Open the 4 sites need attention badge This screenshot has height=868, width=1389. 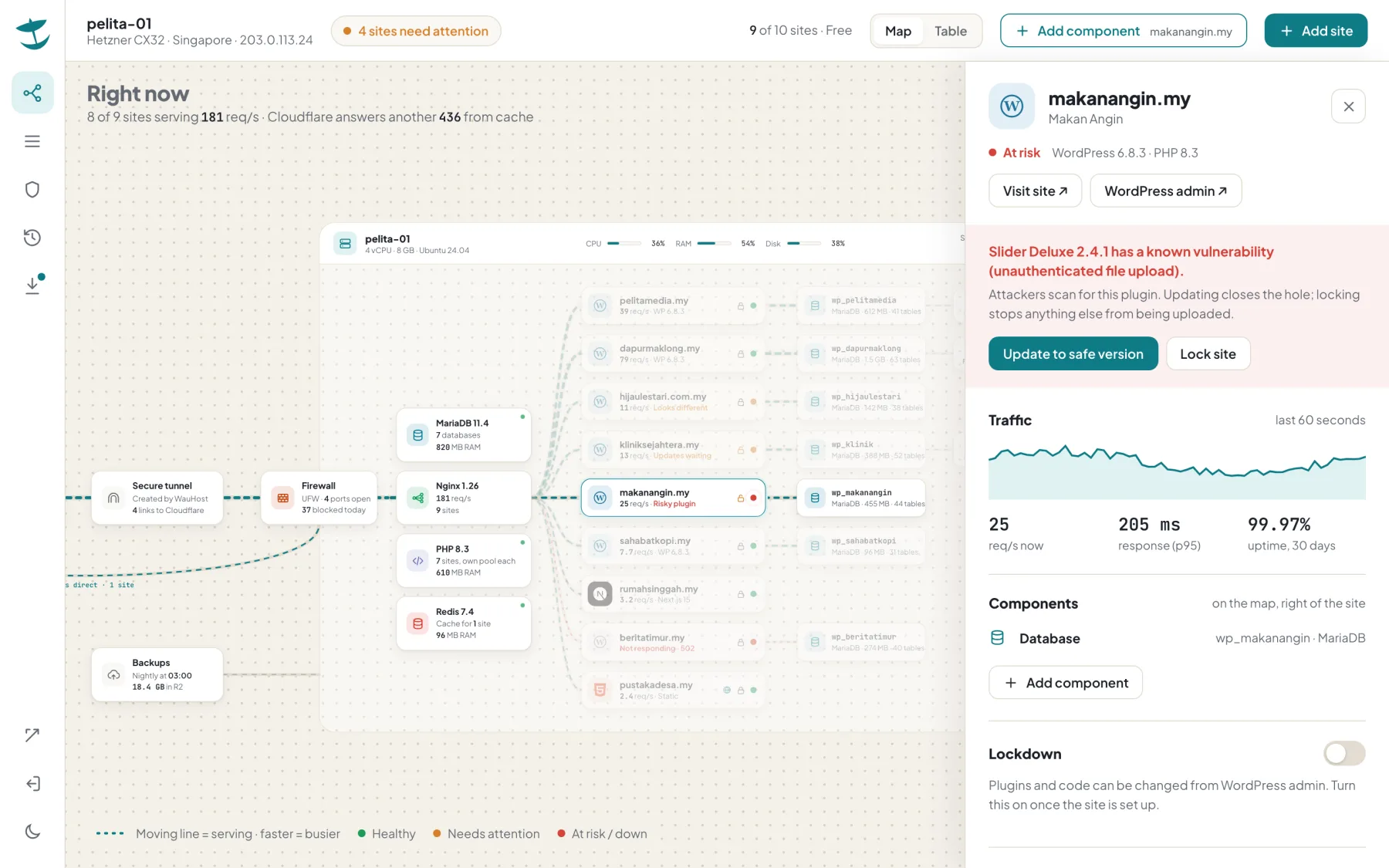(x=416, y=31)
